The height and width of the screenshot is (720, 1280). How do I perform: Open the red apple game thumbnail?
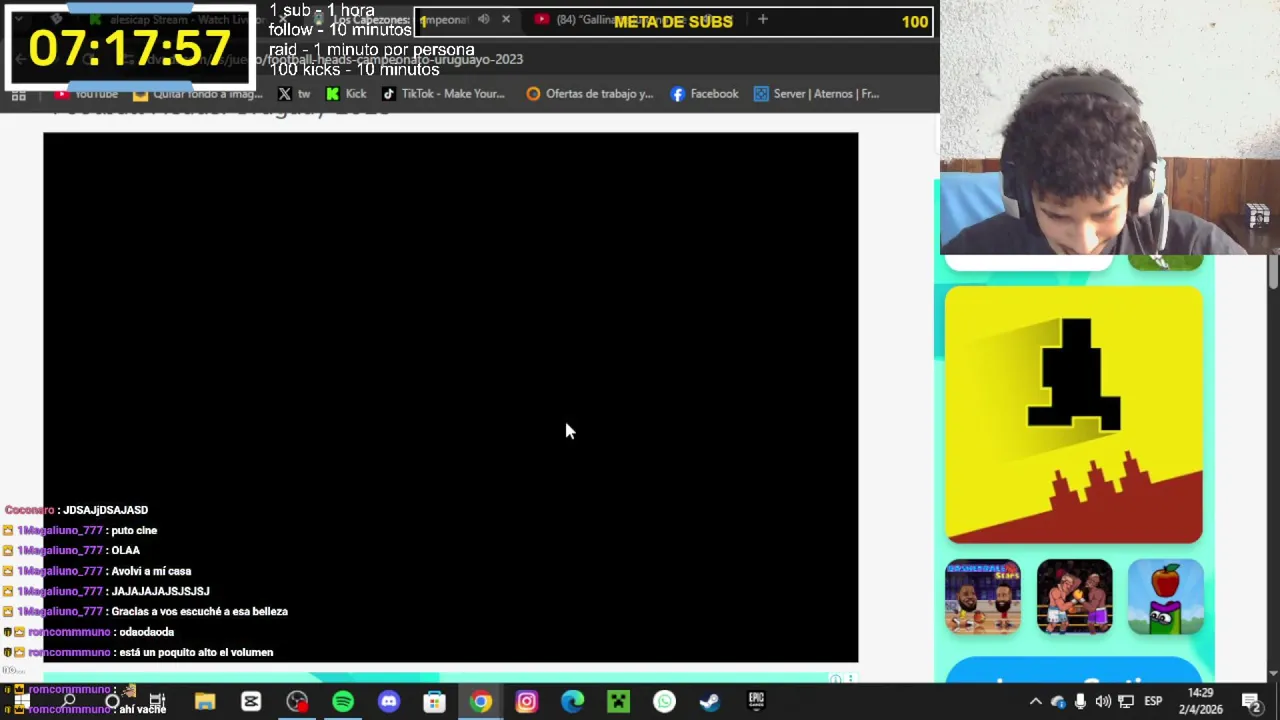click(1166, 597)
